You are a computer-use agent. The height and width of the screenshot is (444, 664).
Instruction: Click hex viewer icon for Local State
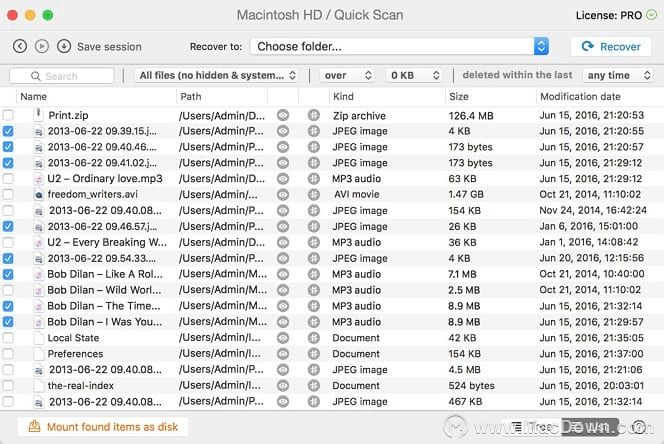(x=314, y=338)
